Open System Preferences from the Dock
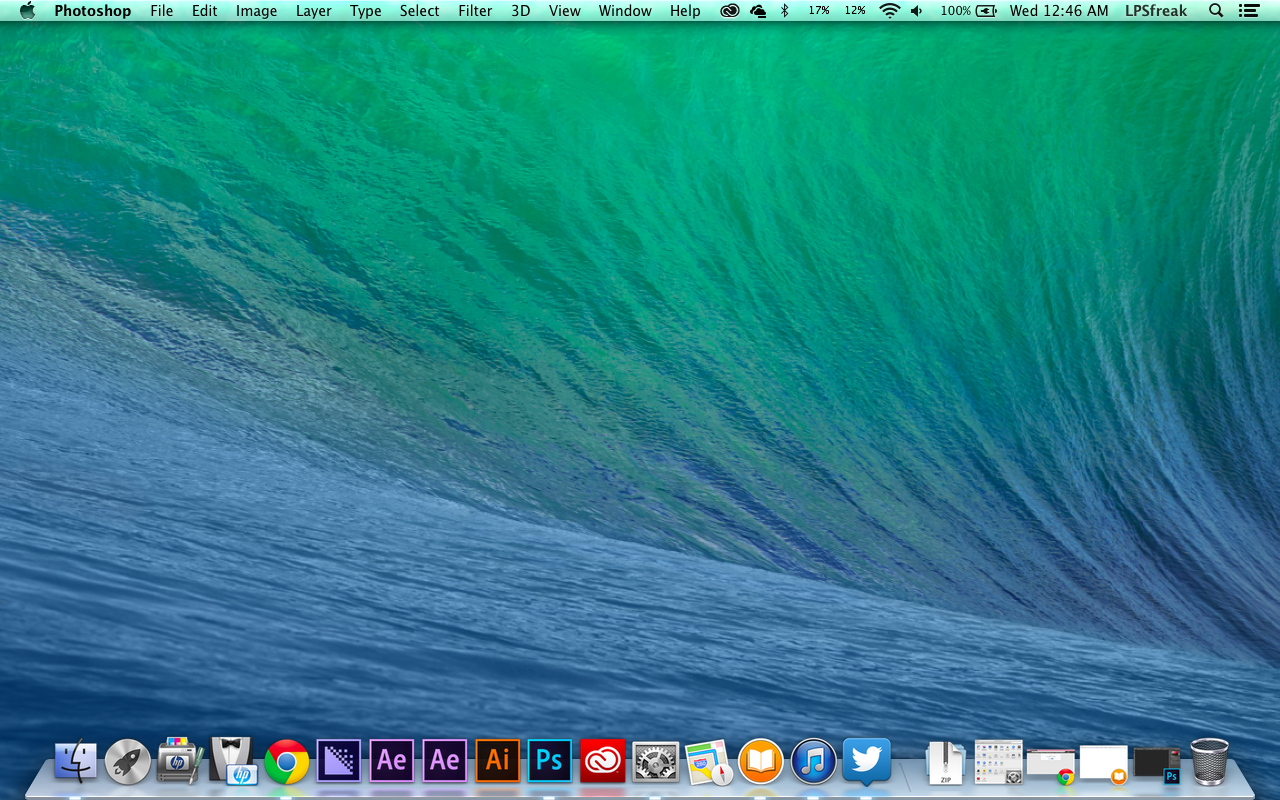The image size is (1280, 800). [656, 762]
